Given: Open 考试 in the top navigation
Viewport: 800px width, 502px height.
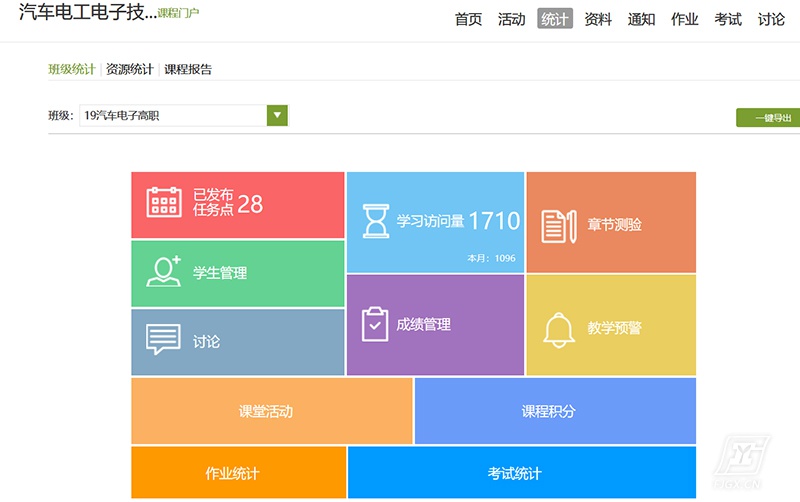Looking at the screenshot, I should 728,19.
